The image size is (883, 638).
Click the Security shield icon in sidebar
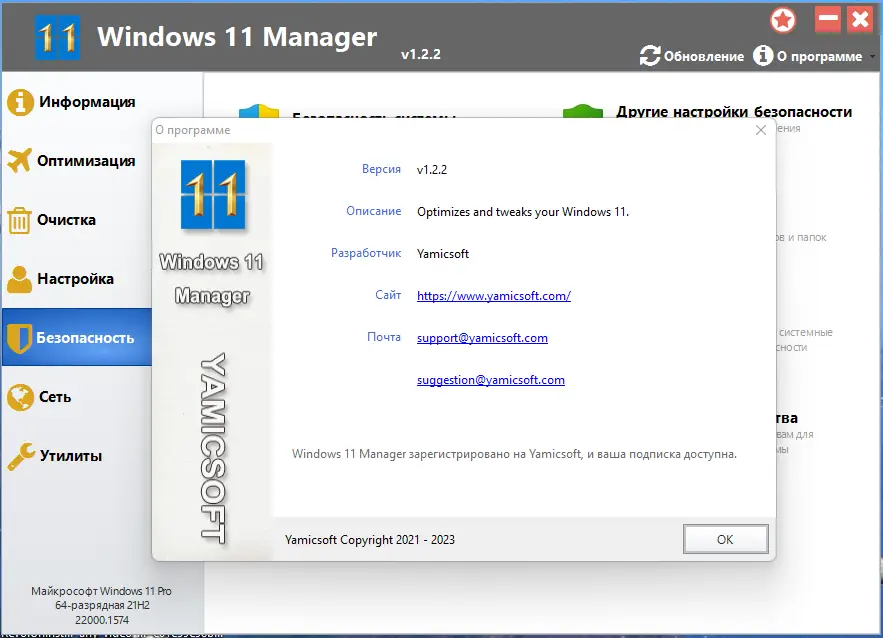(20, 338)
